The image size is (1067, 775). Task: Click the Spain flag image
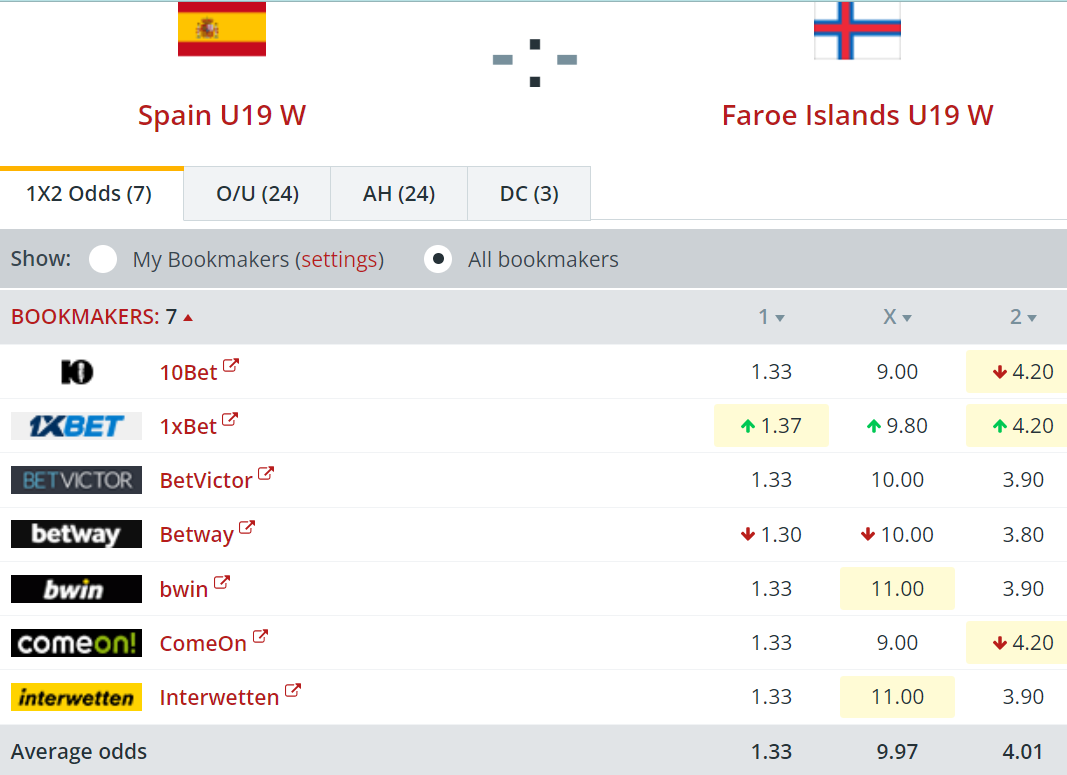tap(222, 29)
